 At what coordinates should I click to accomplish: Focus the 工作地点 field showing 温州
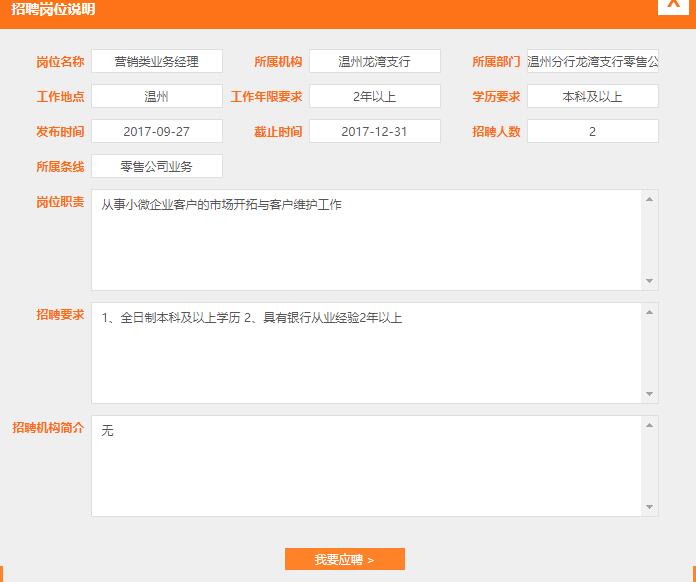[x=156, y=97]
